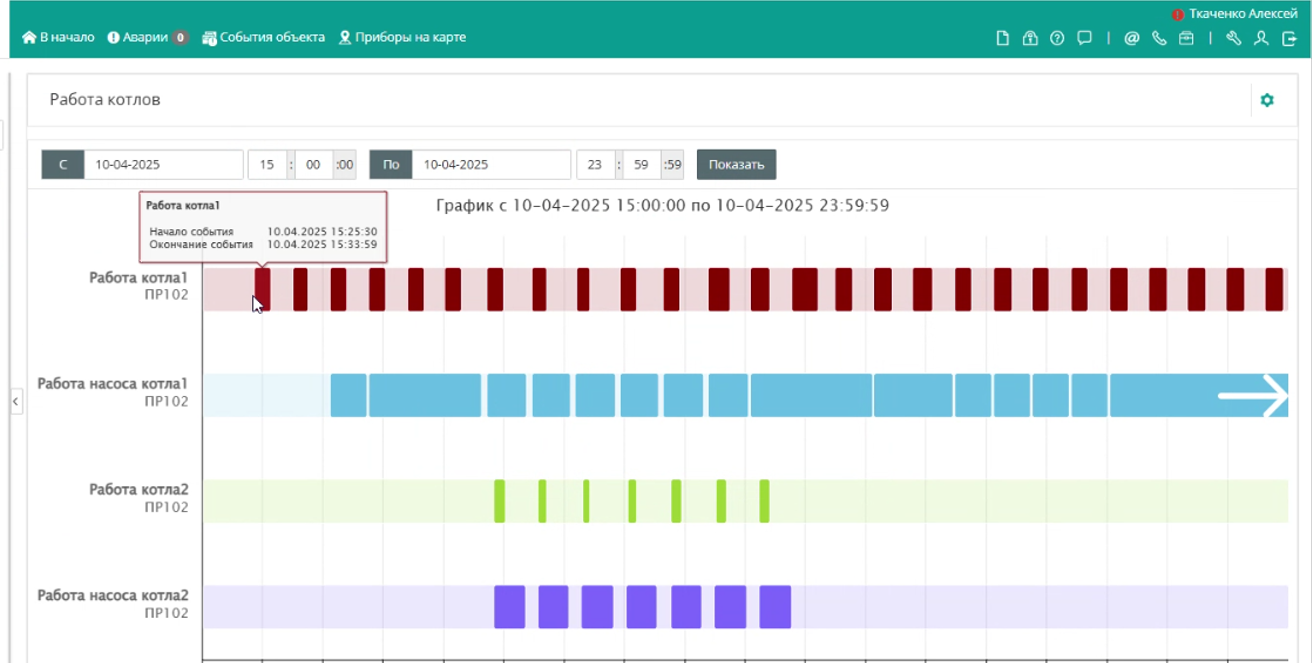Open Приборы на карте map link

tap(402, 37)
